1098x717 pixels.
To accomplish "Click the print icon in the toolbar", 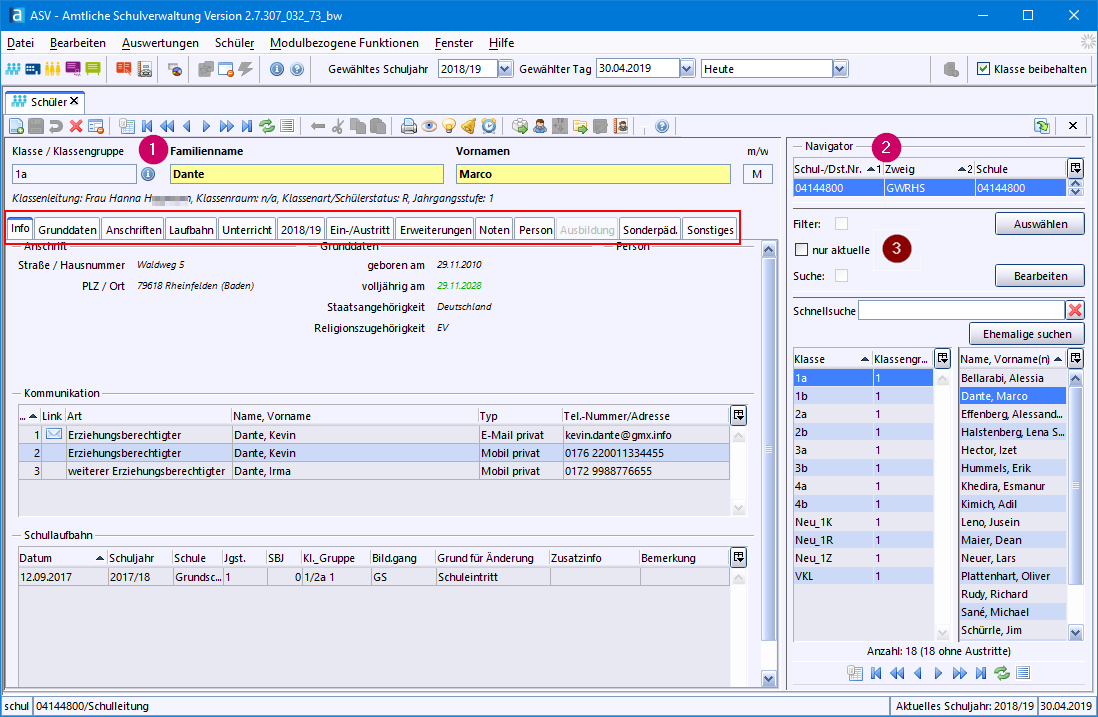I will 408,126.
